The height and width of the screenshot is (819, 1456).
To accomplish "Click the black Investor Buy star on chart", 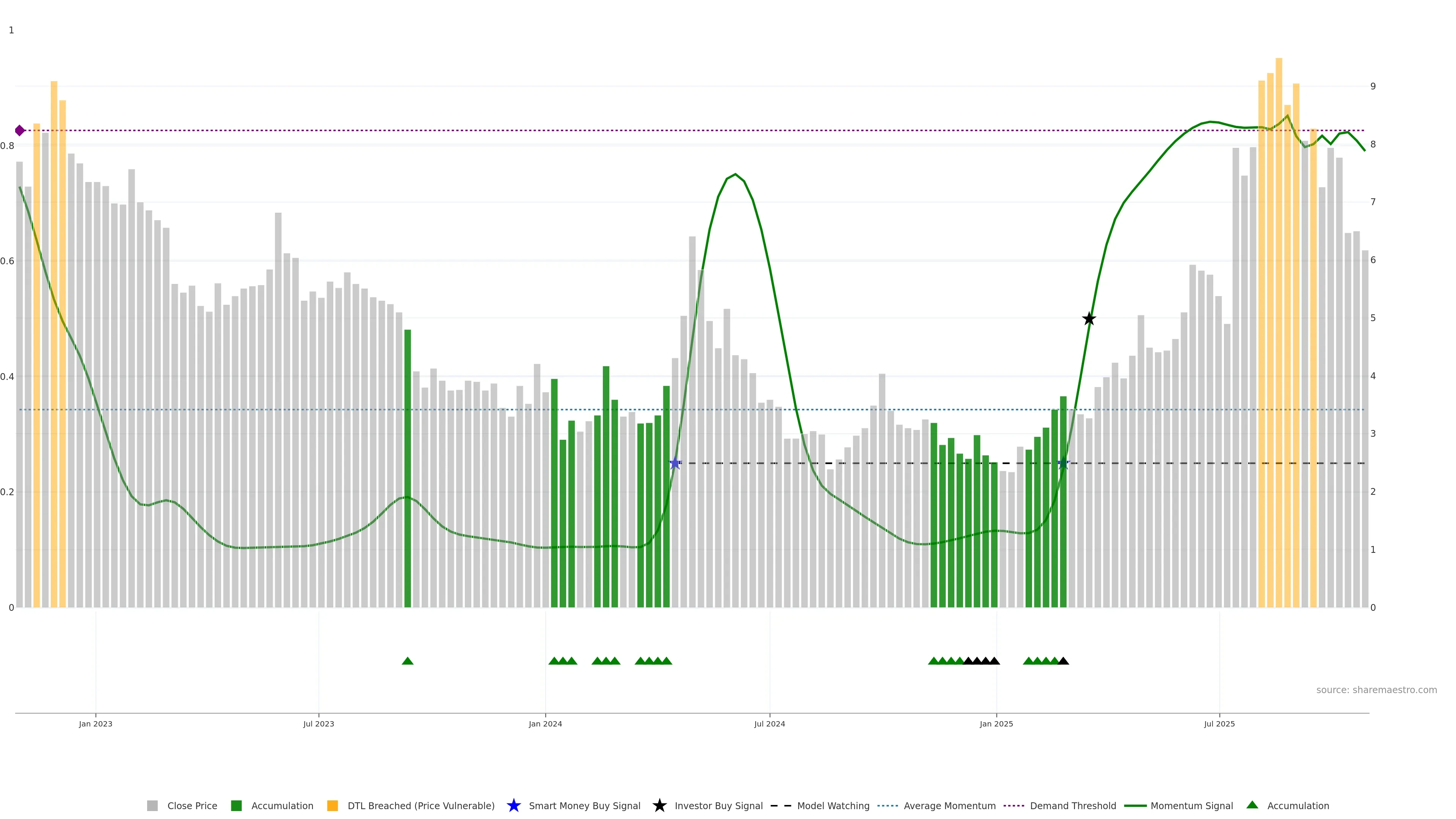I will pos(1089,319).
